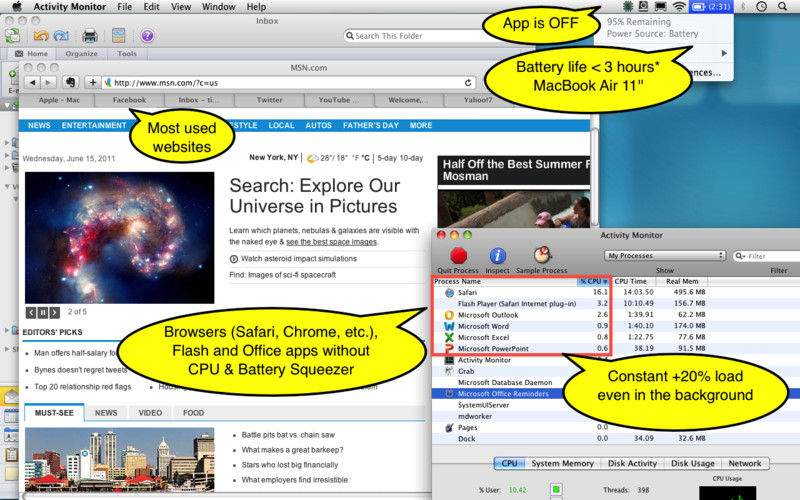Screen dimensions: 800x500
Task: Click the Apple logo menu
Action: 17,7
